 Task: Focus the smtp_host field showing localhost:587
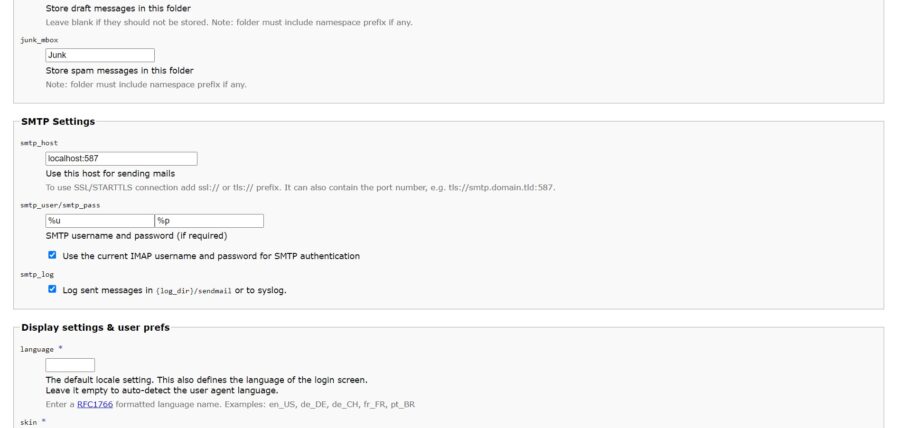click(121, 158)
